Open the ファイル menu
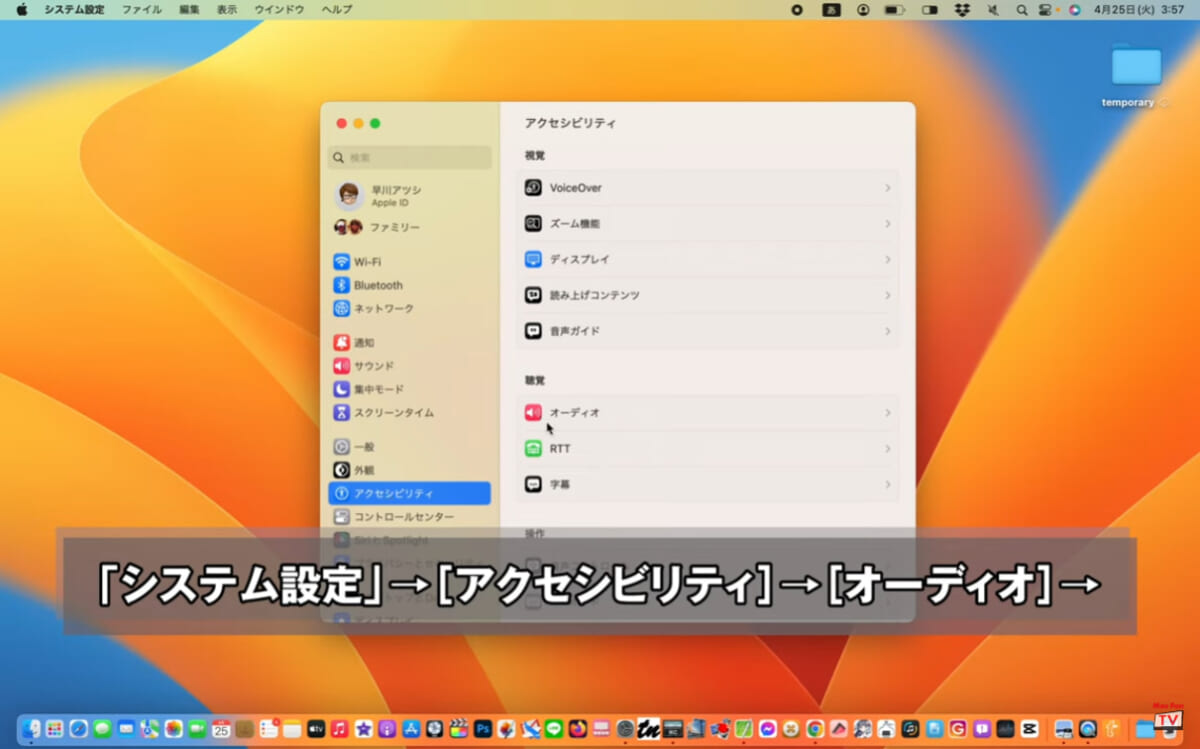1200x749 pixels. tap(142, 10)
